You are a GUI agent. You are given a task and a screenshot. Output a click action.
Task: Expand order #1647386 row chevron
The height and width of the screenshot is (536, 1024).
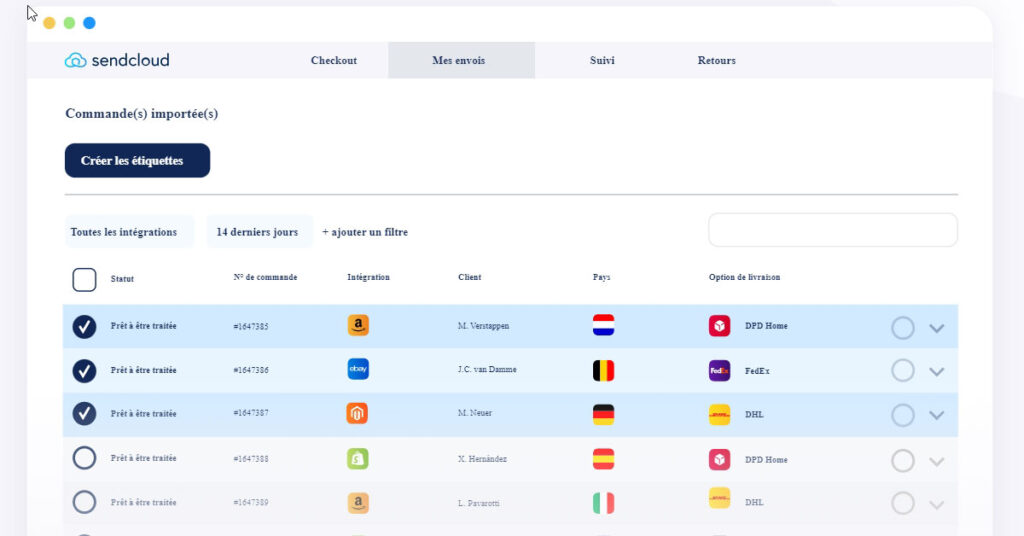(x=937, y=371)
